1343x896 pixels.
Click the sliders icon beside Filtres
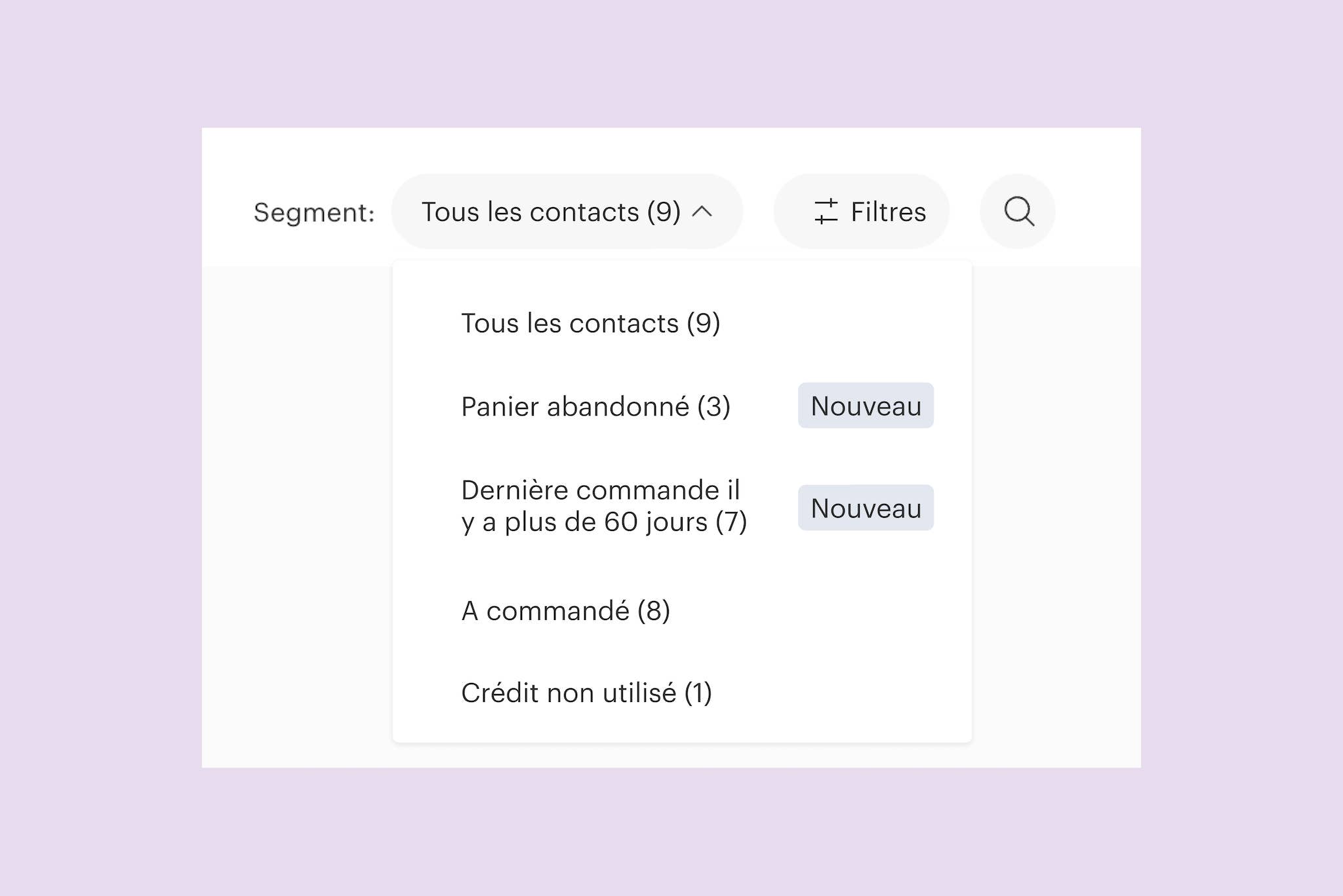coord(826,212)
